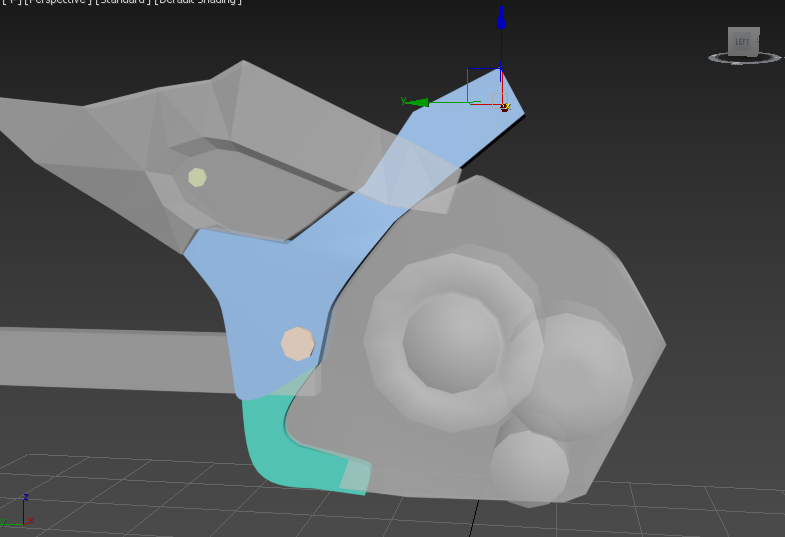This screenshot has height=537, width=785.
Task: Open the Default Shading viewport menu
Action: [198, 2]
